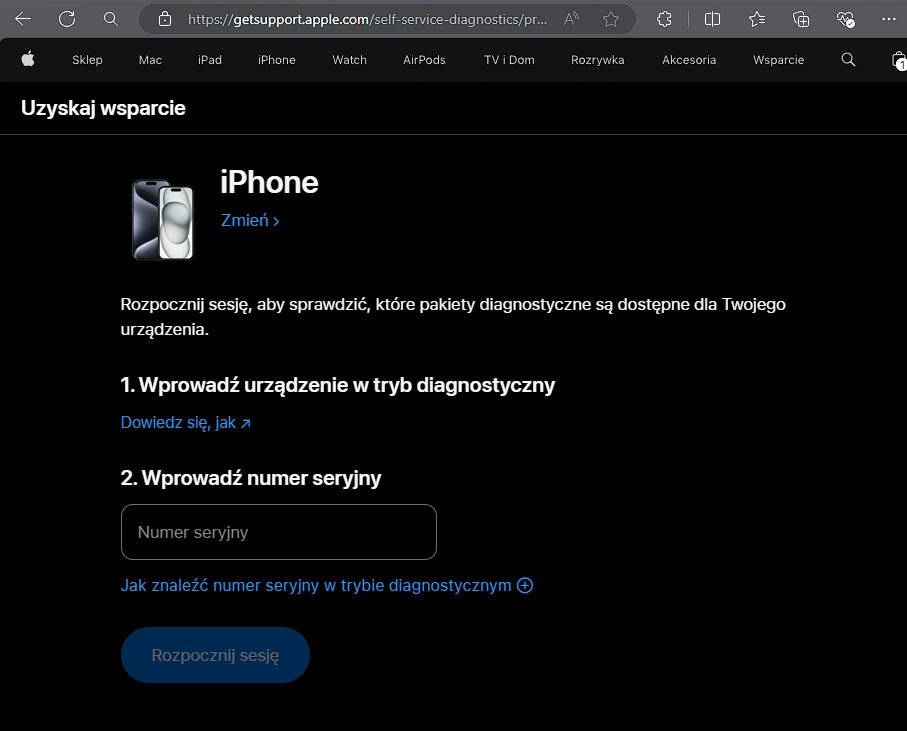Open Browser essentials heart icon

[x=845, y=19]
